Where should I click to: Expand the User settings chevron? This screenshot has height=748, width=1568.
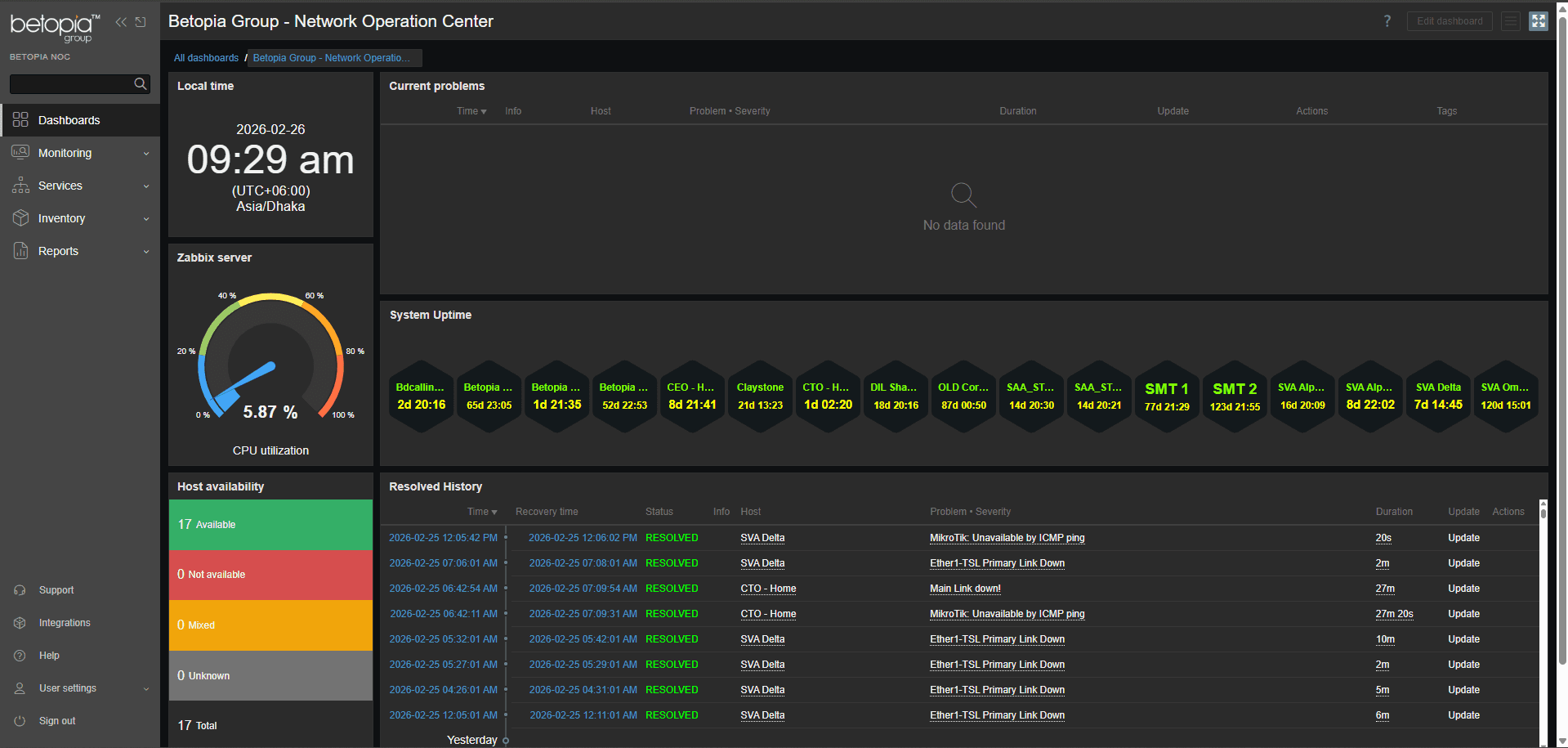(146, 689)
